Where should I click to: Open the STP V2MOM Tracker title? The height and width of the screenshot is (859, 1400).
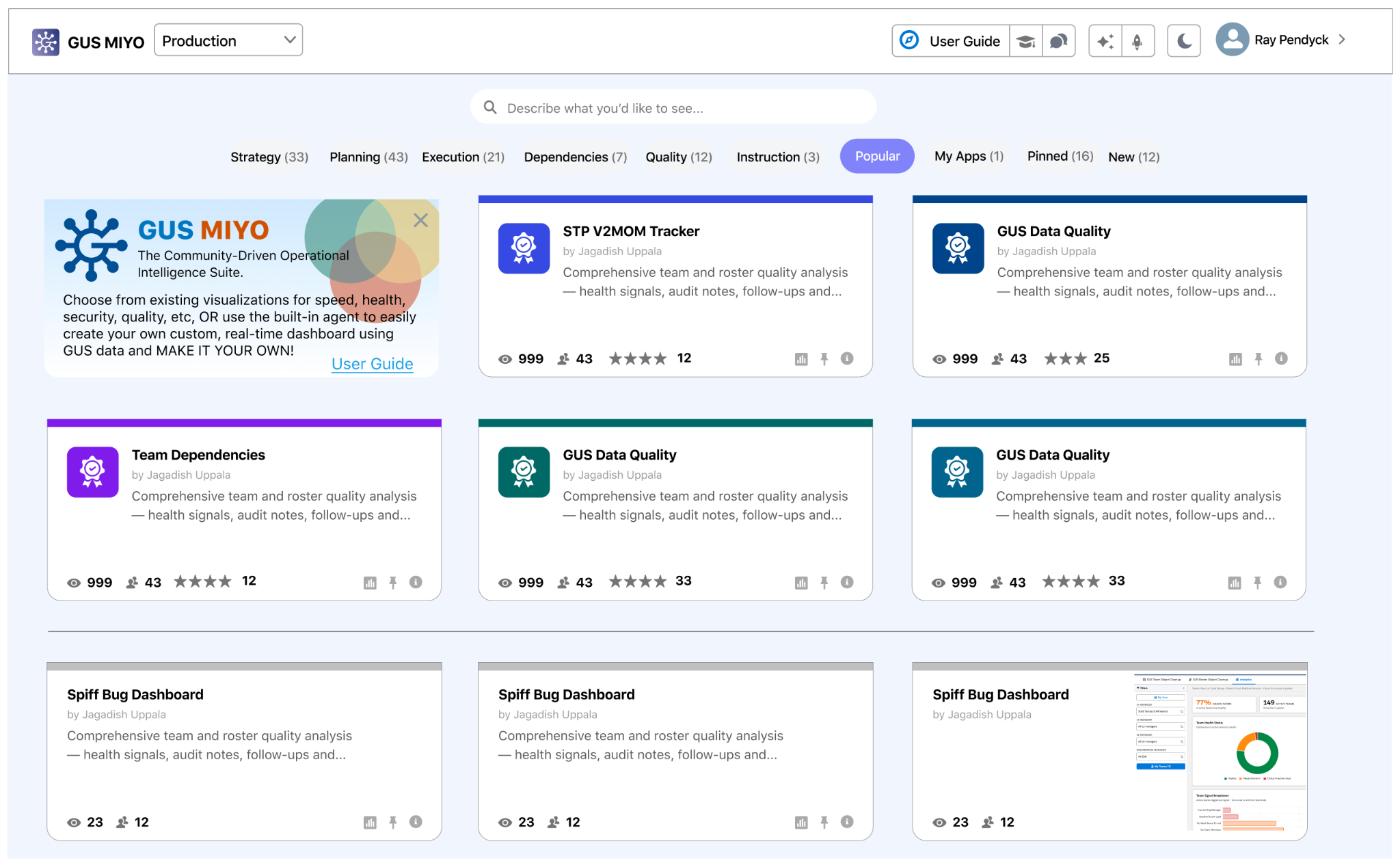pos(631,231)
